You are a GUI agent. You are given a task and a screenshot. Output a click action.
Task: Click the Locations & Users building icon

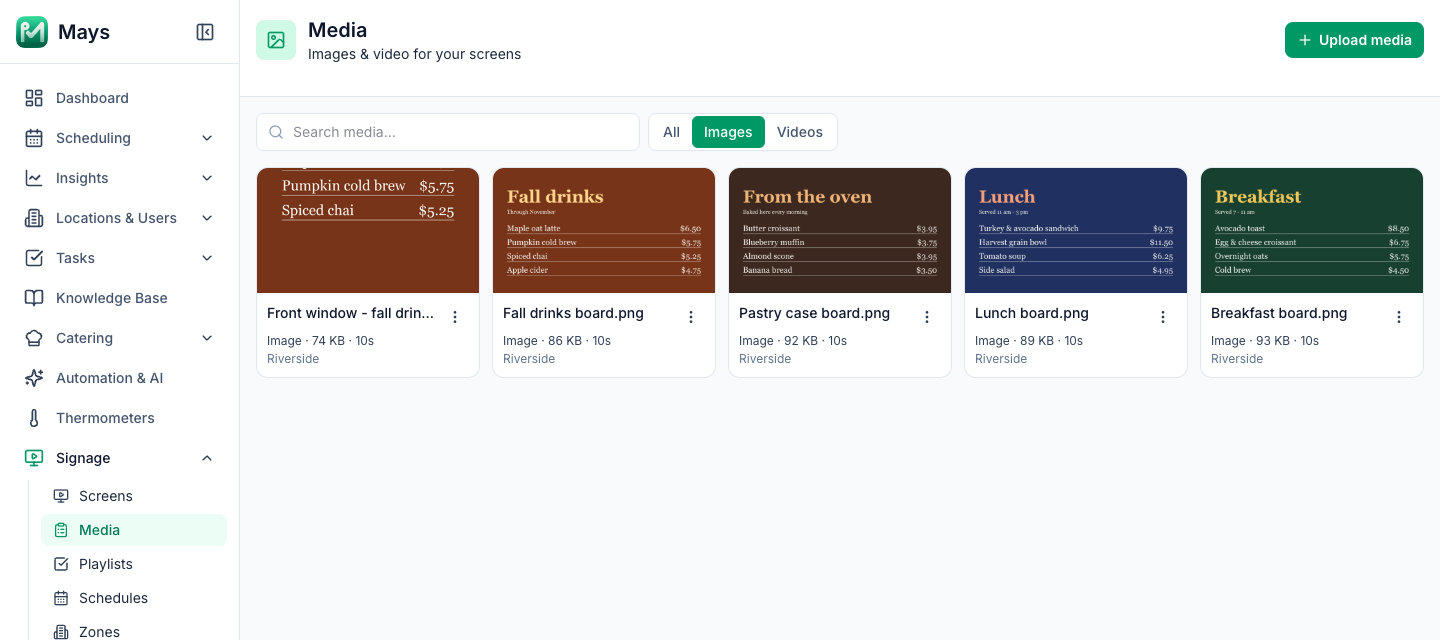tap(34, 218)
